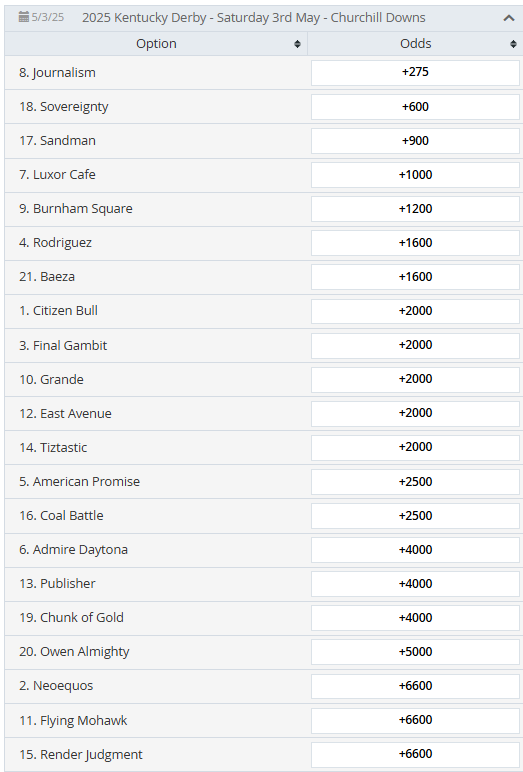The image size is (523, 772).
Task: Pick Sovereignty at +600
Action: [x=415, y=106]
